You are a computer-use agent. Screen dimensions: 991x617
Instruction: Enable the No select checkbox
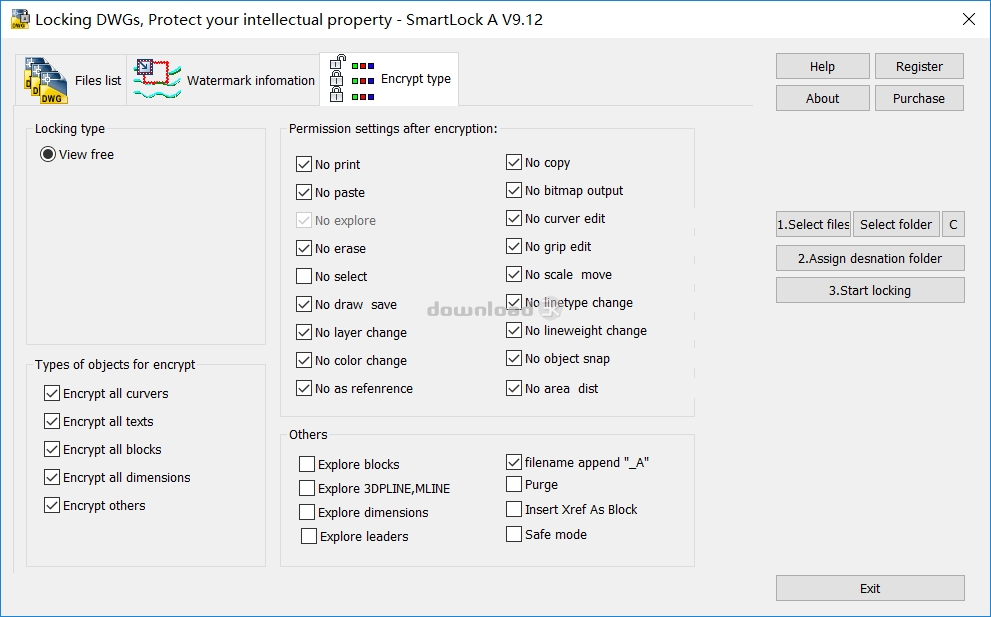coord(304,276)
